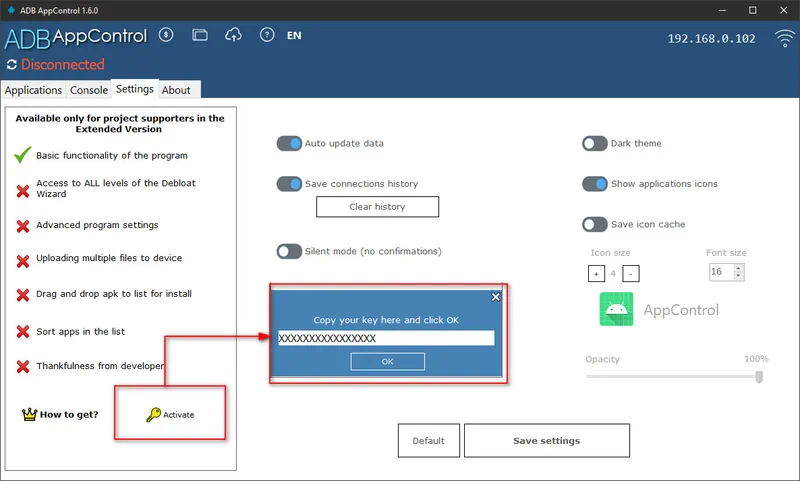Click the Opacity slider handle
Image resolution: width=800 pixels, height=481 pixels.
coord(759,377)
